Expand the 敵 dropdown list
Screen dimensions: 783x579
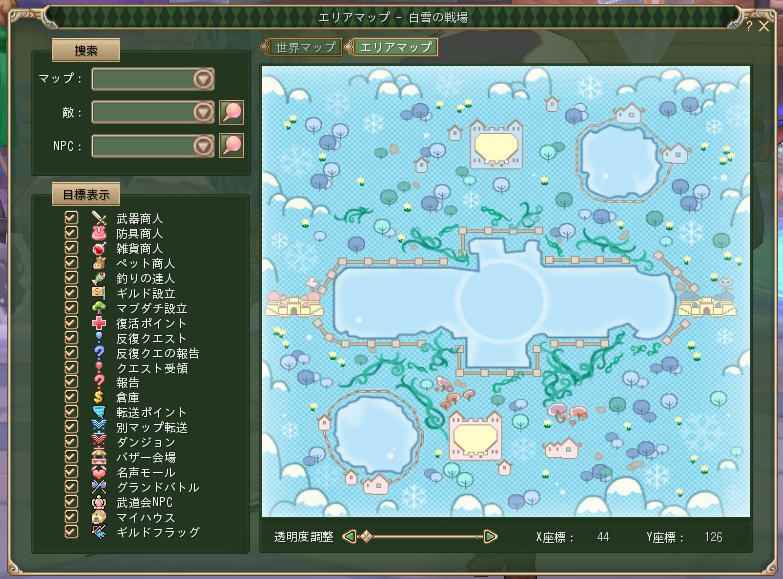click(x=203, y=111)
